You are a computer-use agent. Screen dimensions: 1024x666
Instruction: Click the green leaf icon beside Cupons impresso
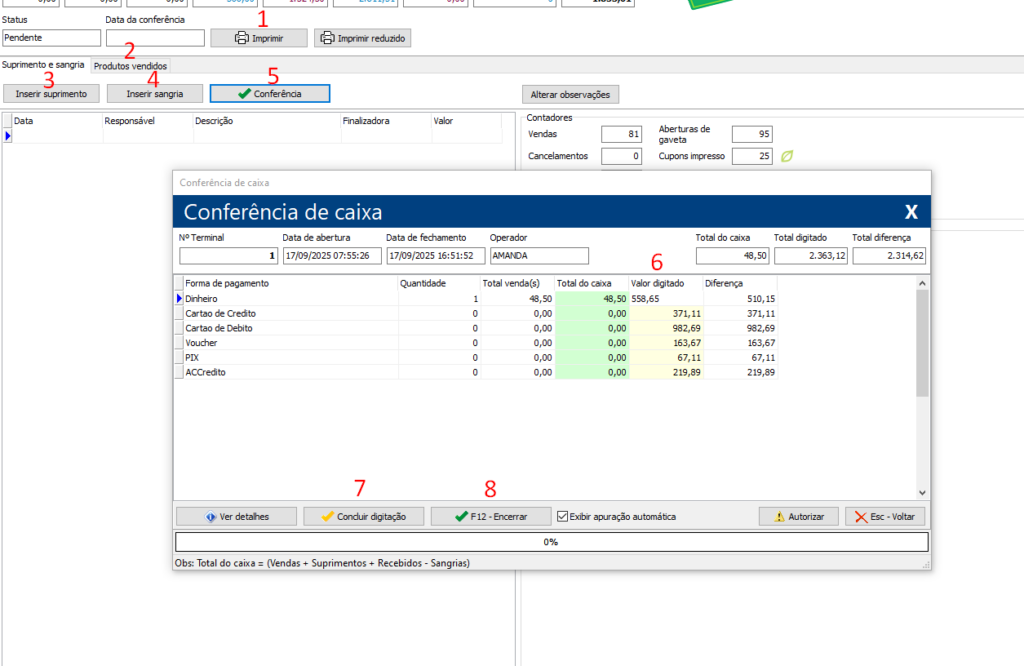pyautogui.click(x=787, y=156)
